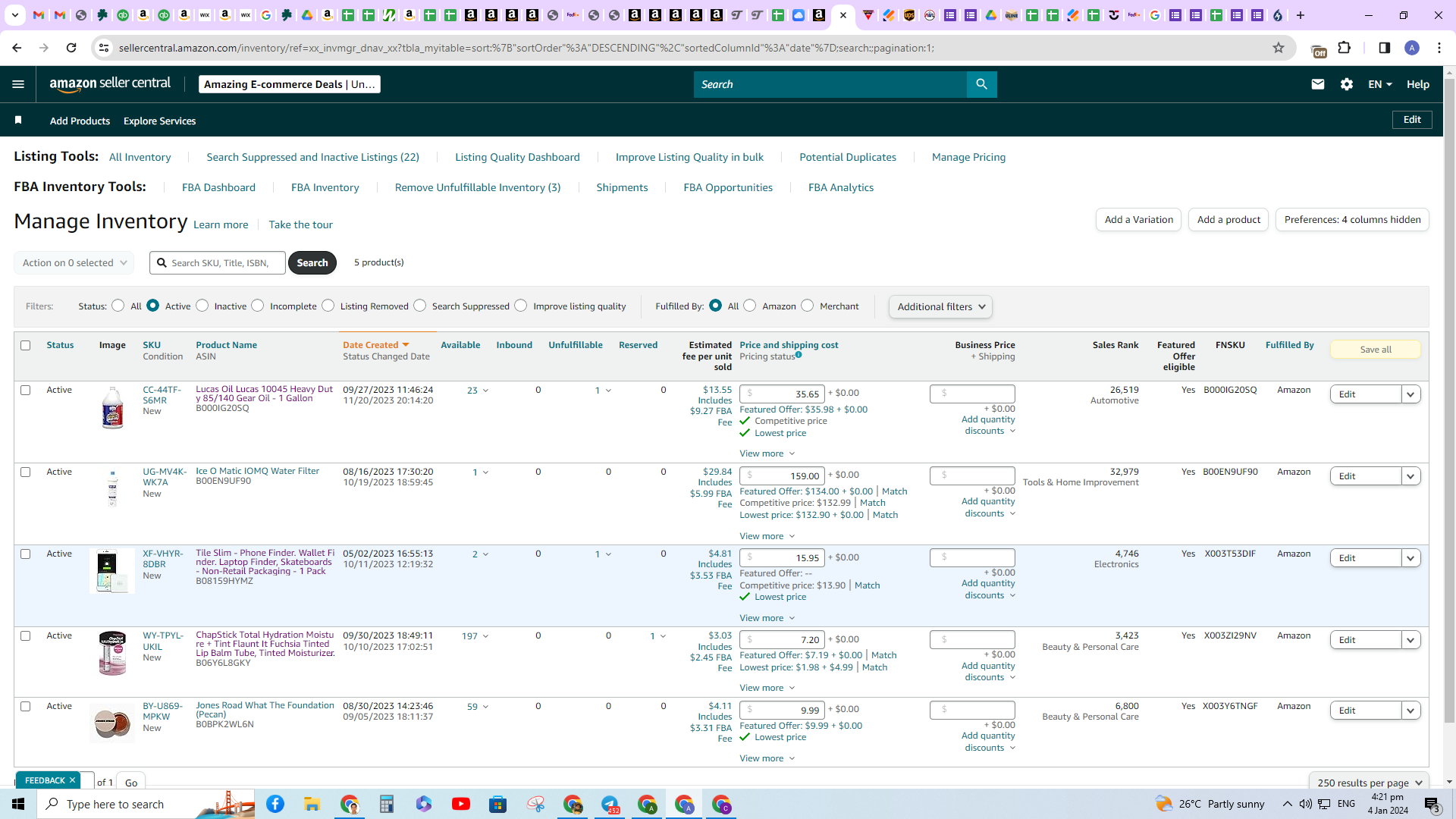Choose Fulfilled By Merchant radio button
Viewport: 1456px width, 819px height.
[808, 306]
